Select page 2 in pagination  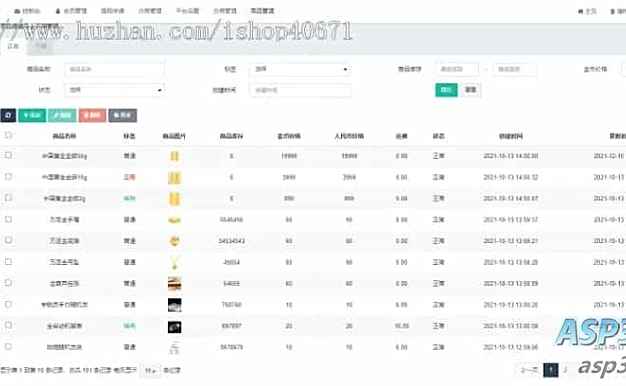click(x=565, y=370)
